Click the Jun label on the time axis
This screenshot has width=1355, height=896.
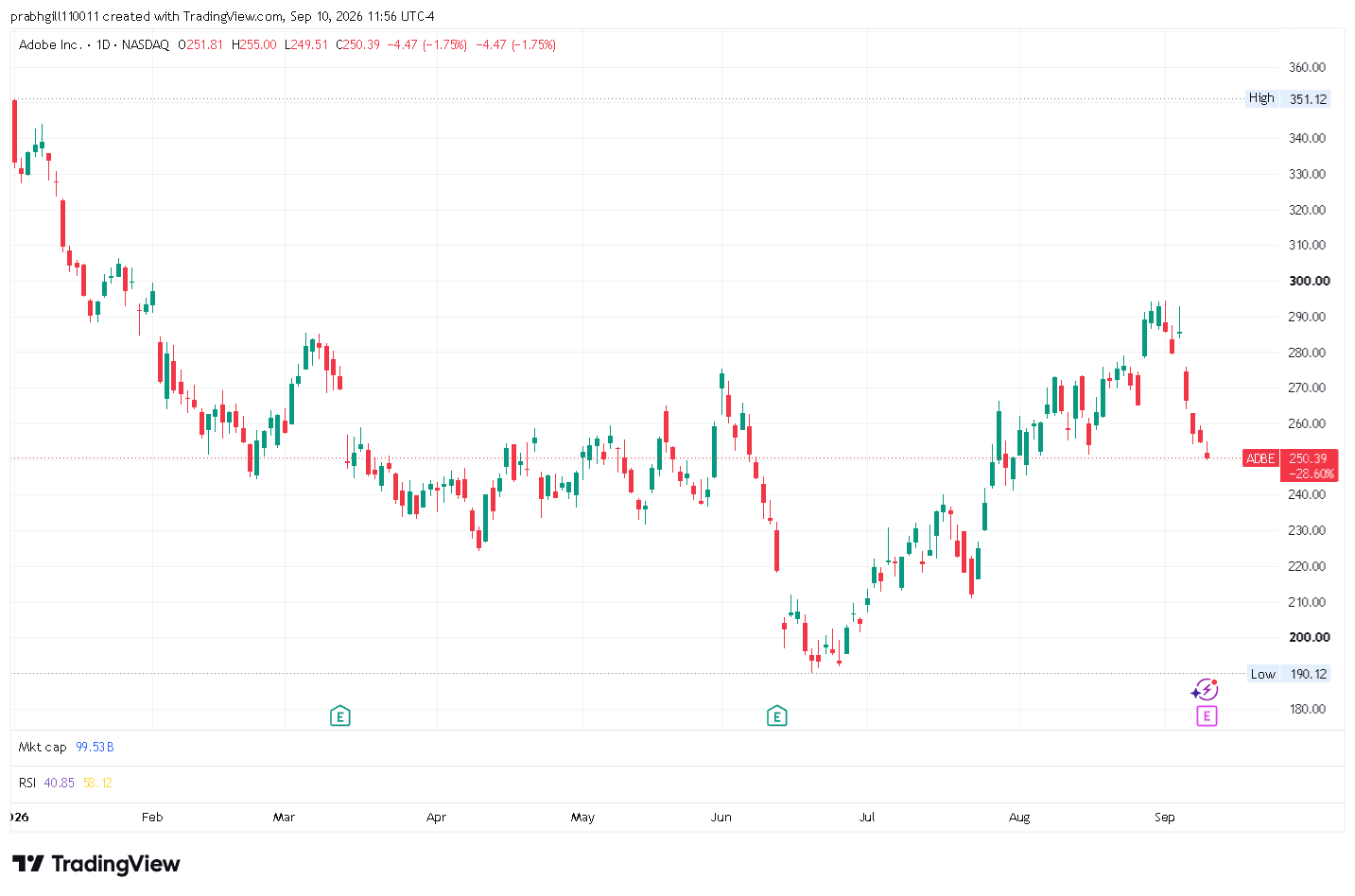(721, 818)
